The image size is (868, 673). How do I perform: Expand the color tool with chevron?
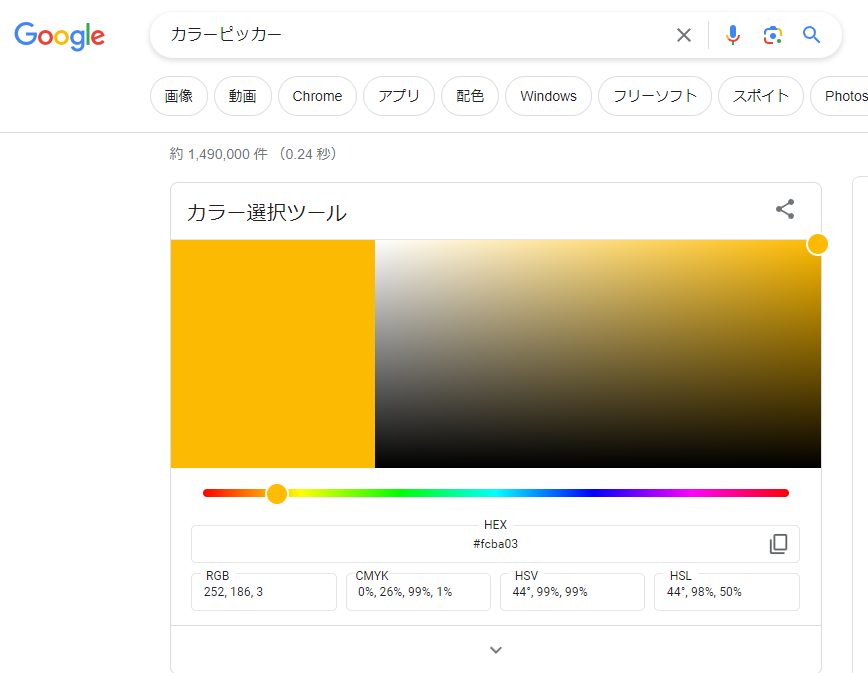[496, 650]
